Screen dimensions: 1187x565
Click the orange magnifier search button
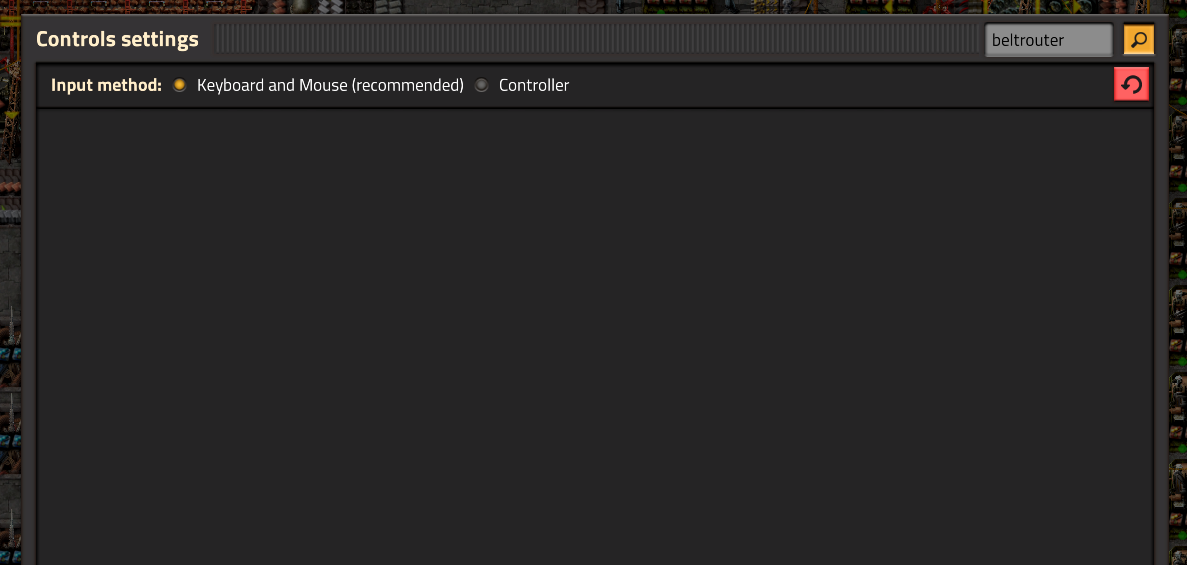[1139, 40]
